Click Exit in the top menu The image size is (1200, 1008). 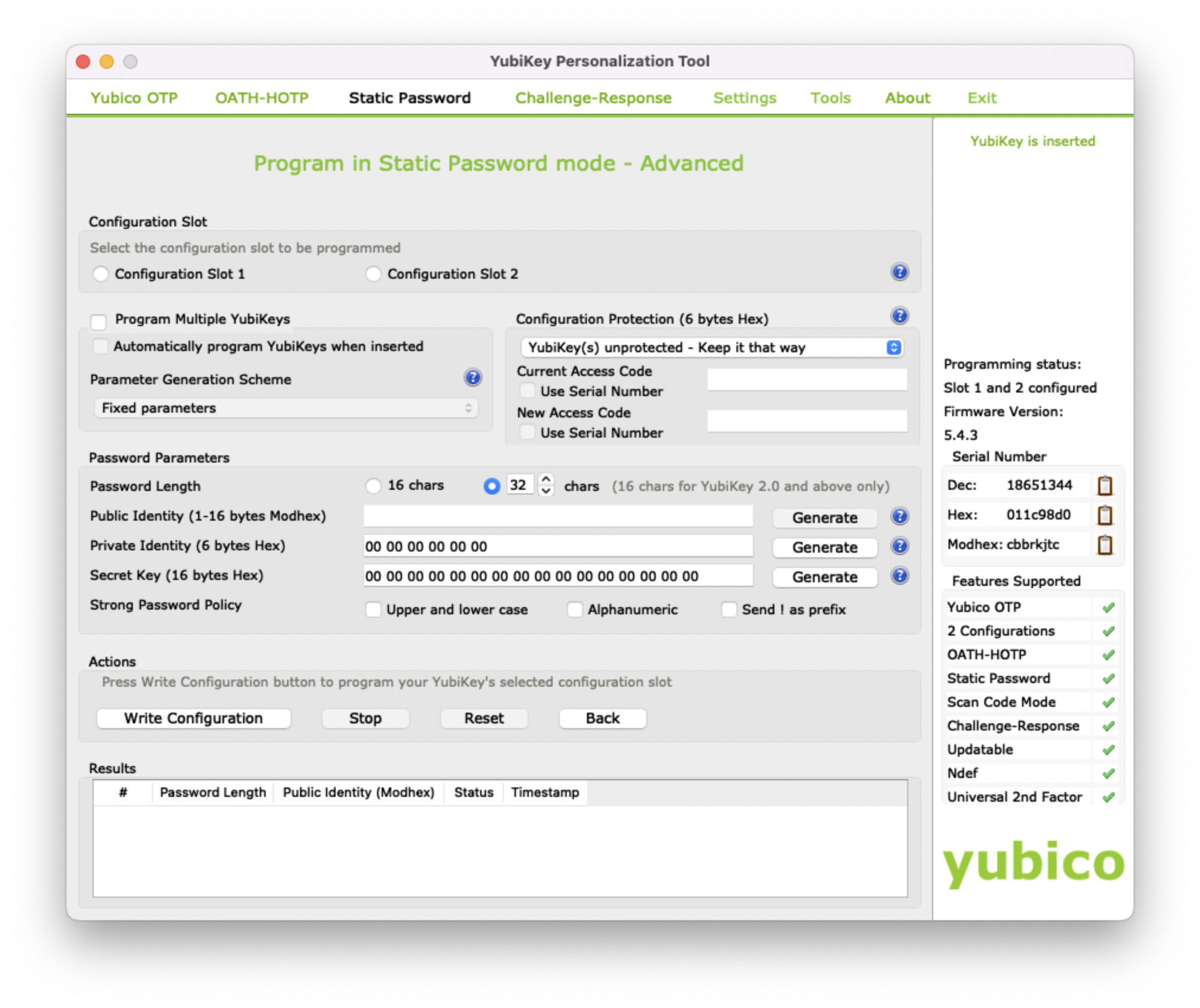pos(982,98)
